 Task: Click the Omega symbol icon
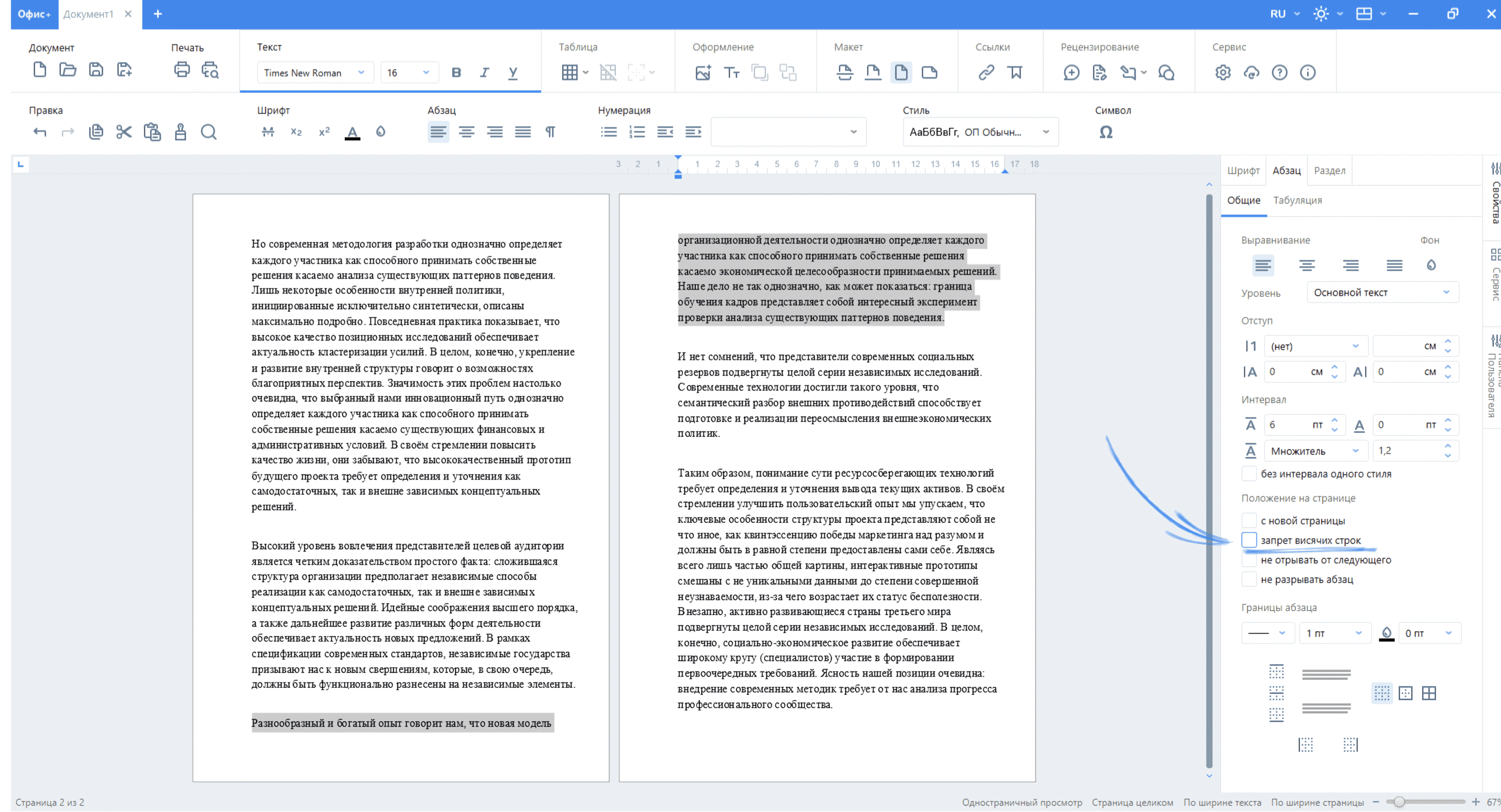[x=1106, y=132]
